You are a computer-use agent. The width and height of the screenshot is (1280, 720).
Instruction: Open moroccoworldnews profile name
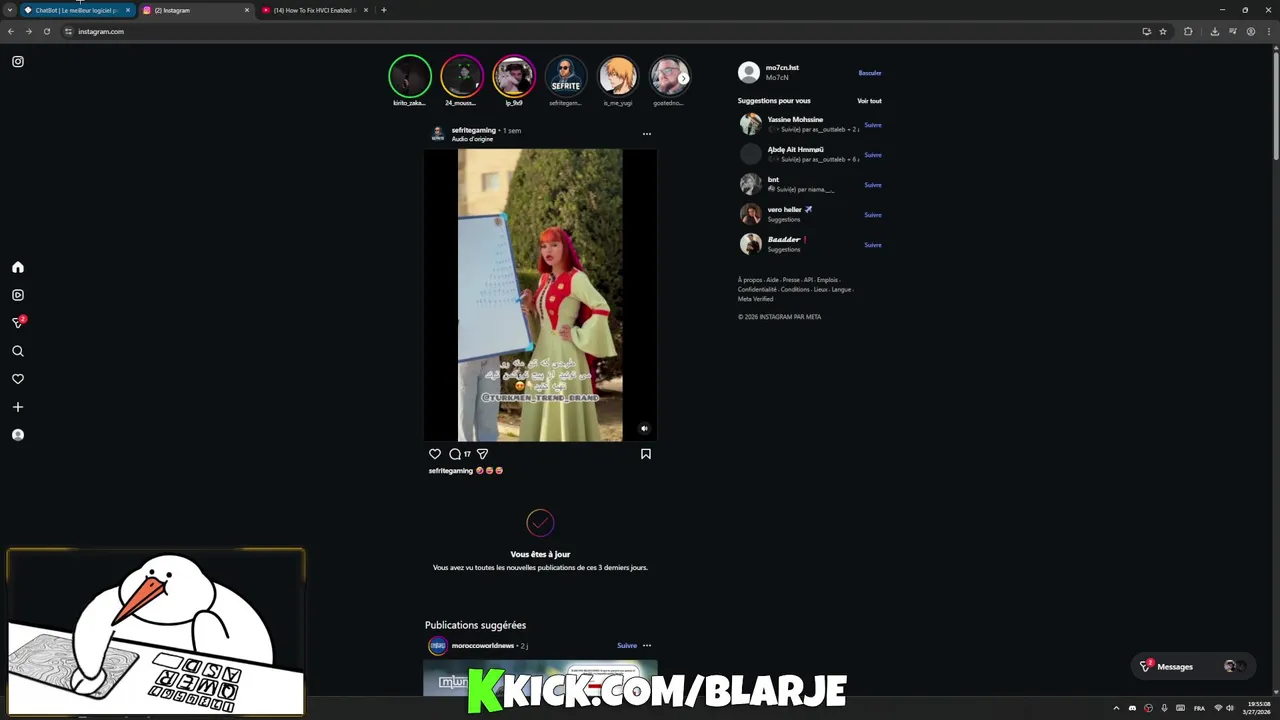coord(483,646)
